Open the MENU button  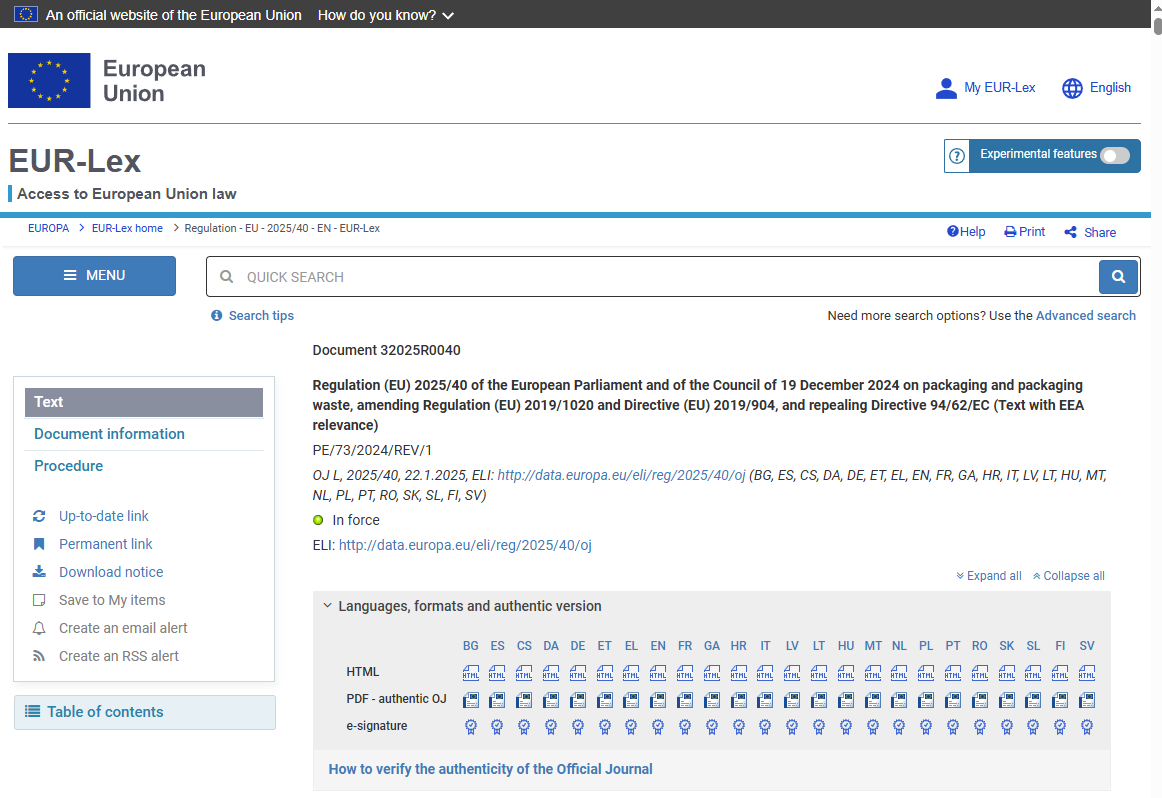[94, 276]
